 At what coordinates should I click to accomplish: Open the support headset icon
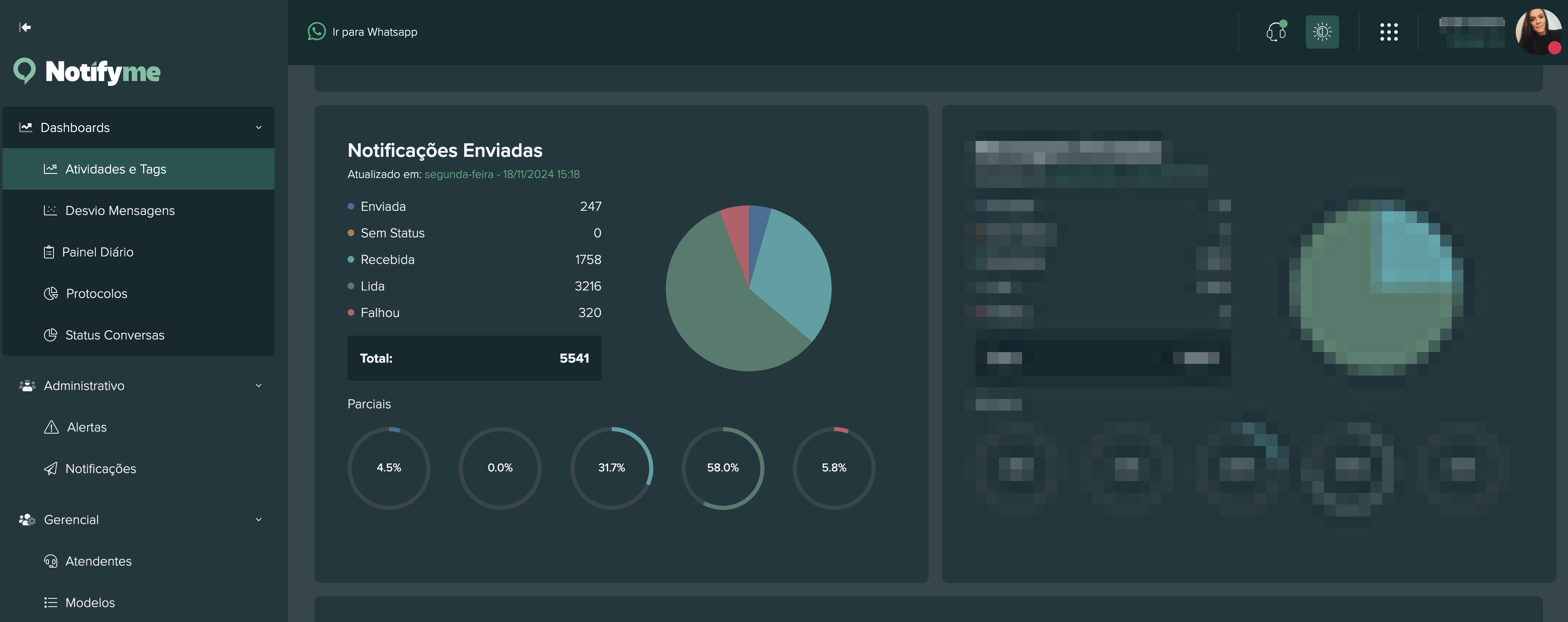point(1275,32)
